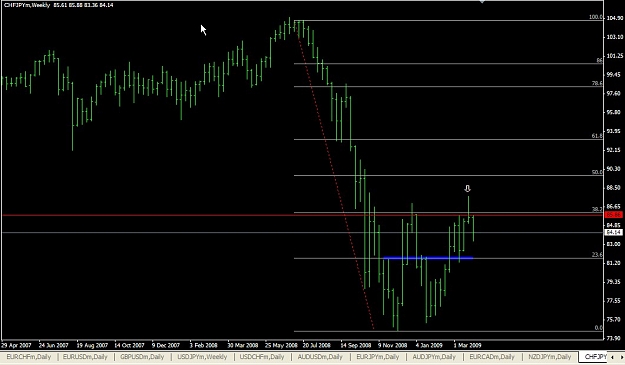
Task: Click the CHFJPYm,Weekly chart title text
Action: point(27,5)
